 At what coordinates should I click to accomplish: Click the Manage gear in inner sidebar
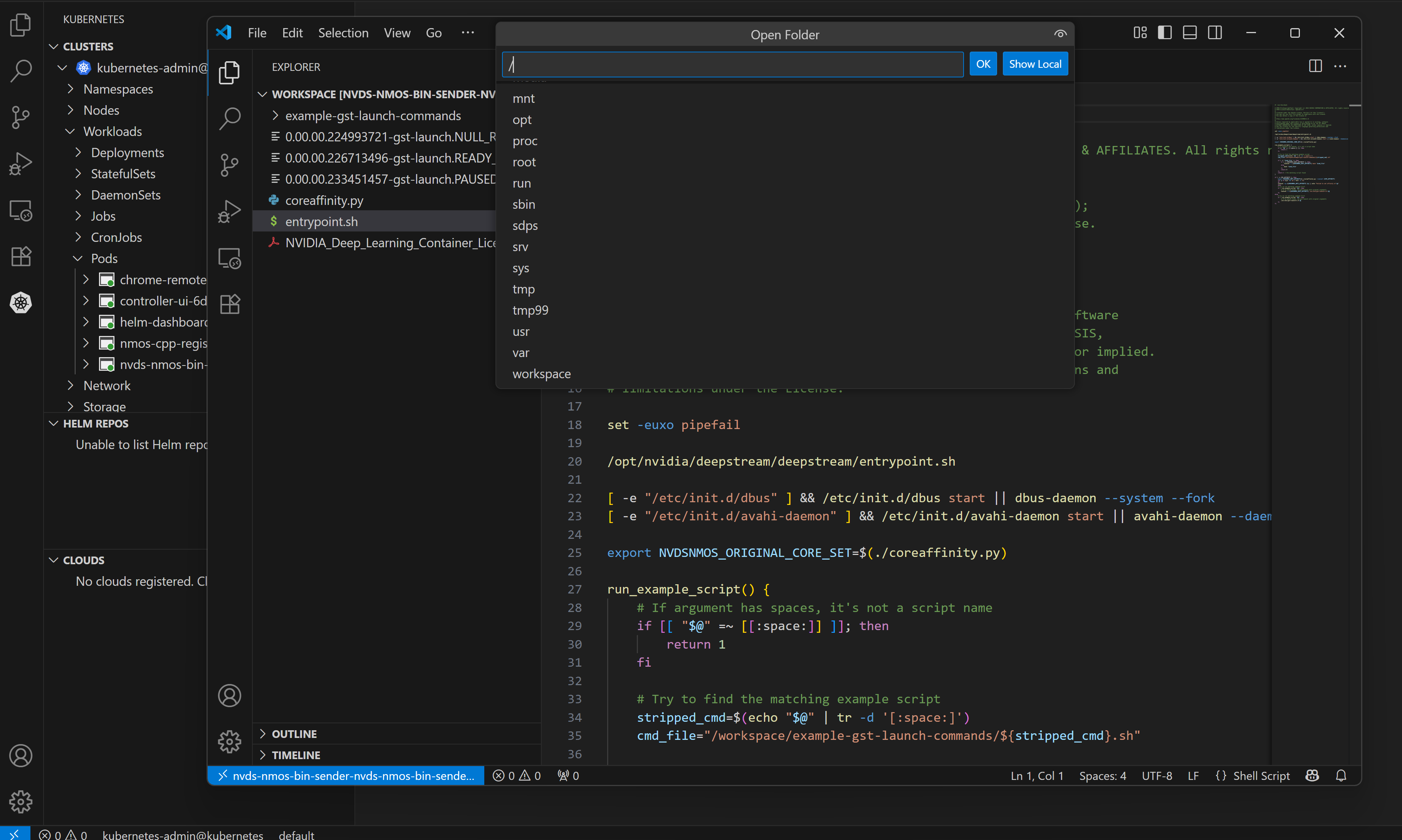click(x=229, y=741)
